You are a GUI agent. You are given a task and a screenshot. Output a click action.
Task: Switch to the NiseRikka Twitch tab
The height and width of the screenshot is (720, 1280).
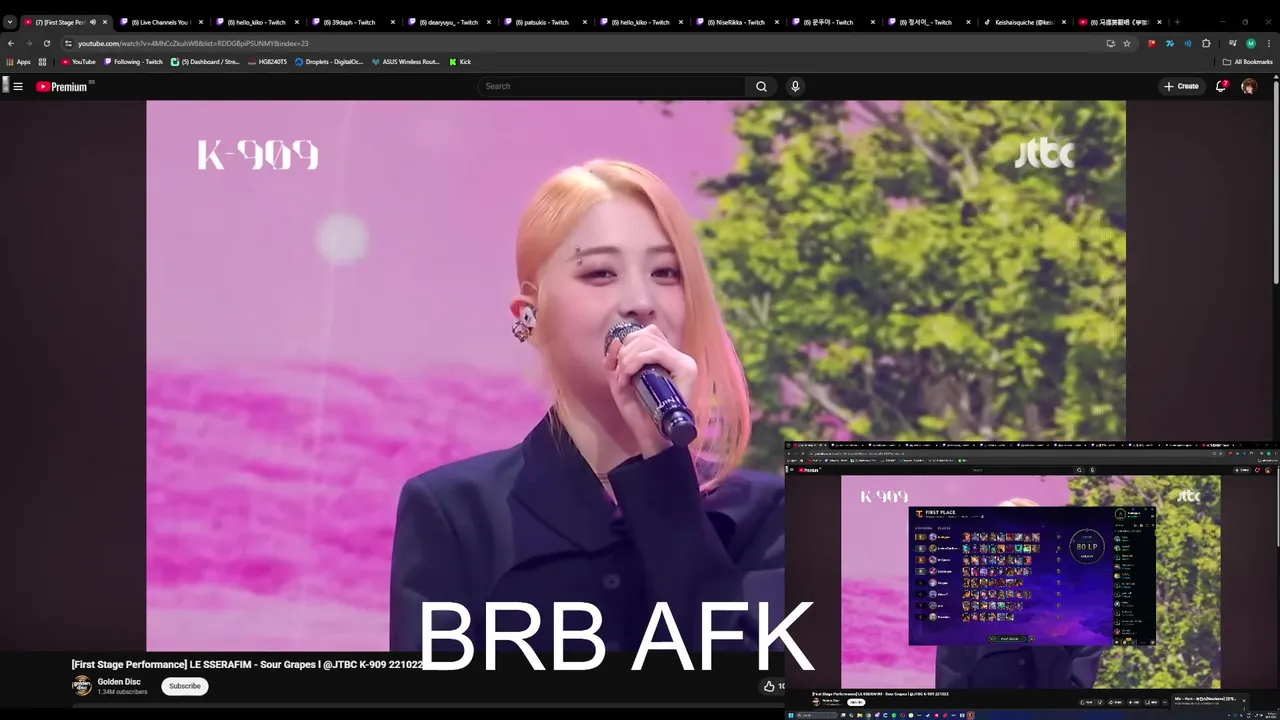click(x=736, y=22)
